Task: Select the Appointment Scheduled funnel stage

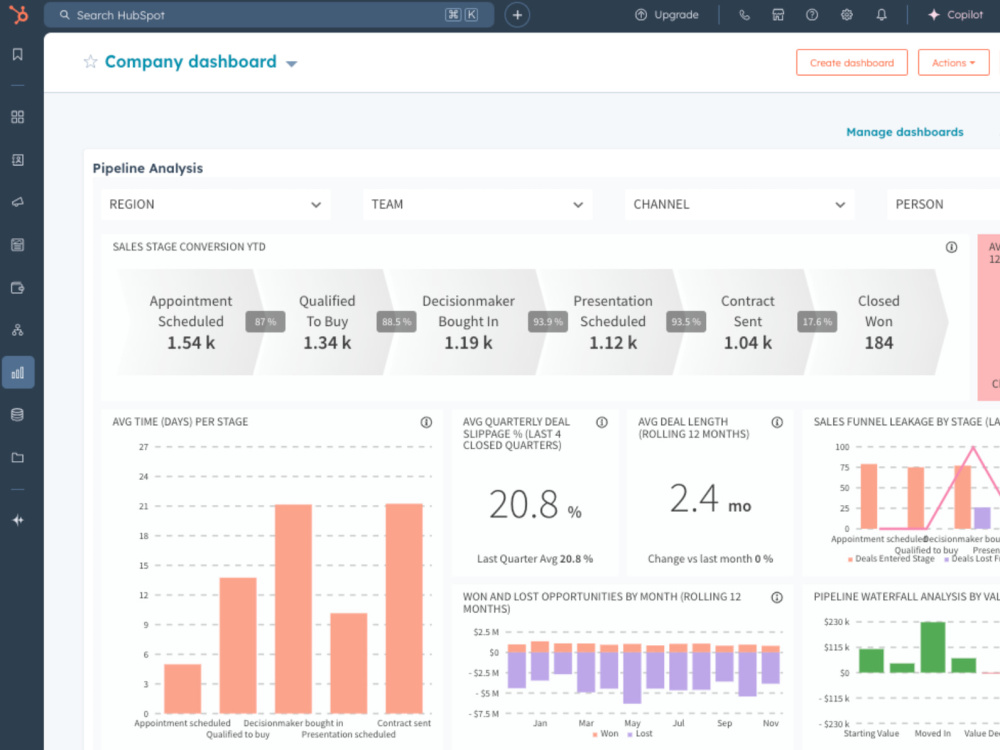Action: pos(191,322)
